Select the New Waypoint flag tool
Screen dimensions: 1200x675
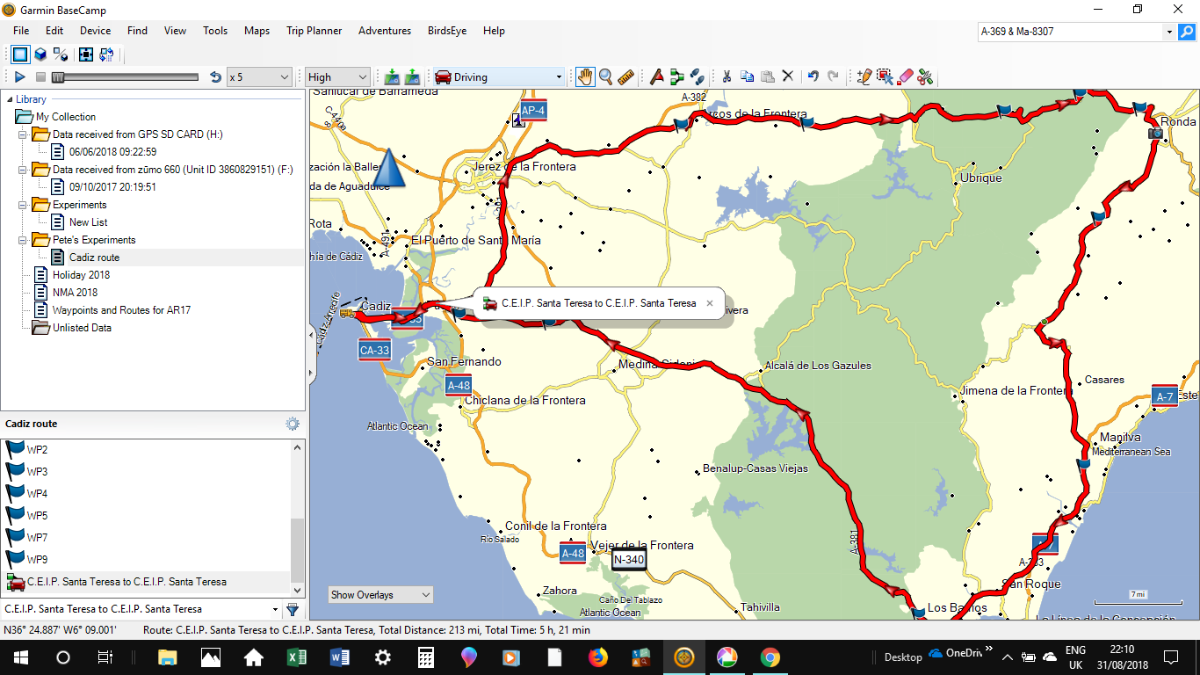pos(657,77)
